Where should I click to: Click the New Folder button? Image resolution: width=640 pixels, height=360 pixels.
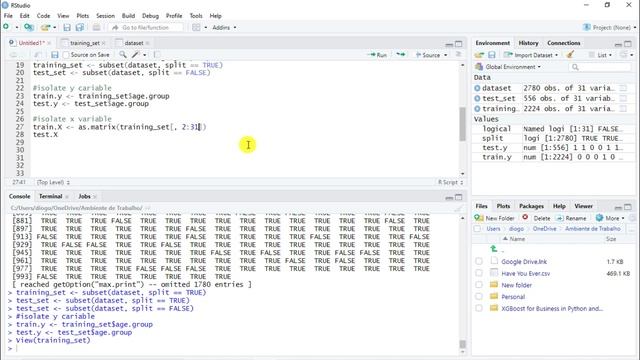(494, 218)
